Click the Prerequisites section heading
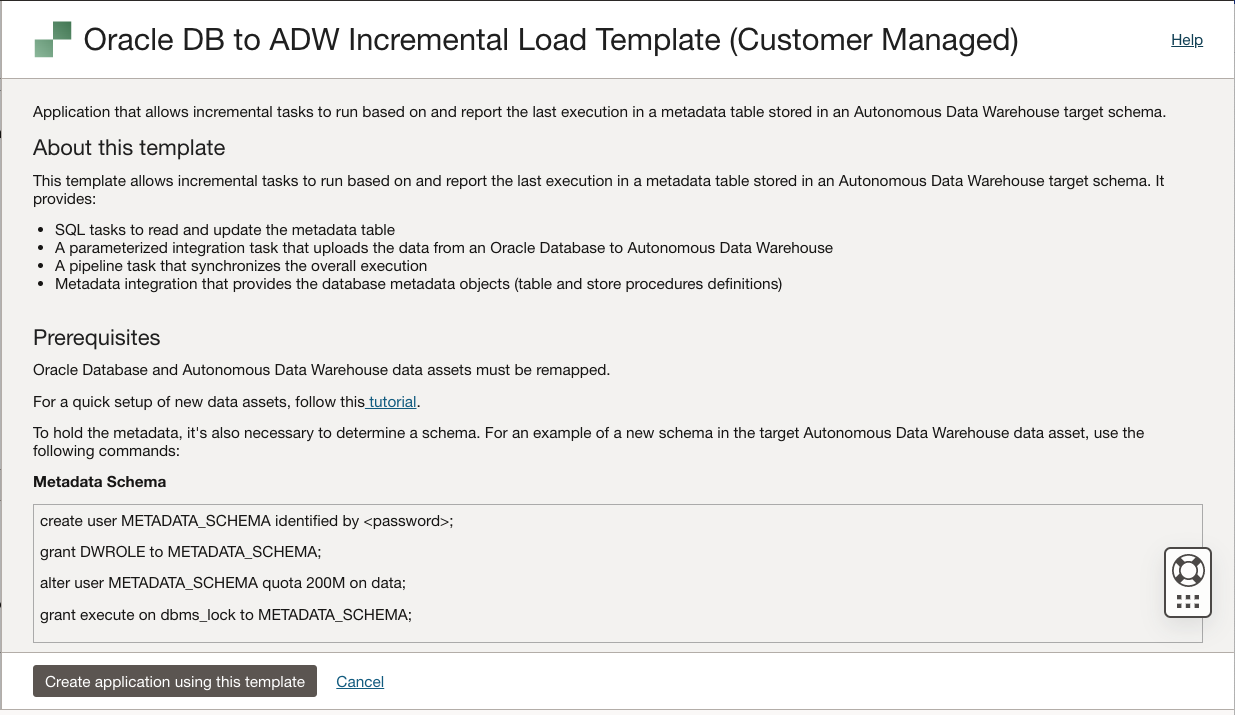The height and width of the screenshot is (715, 1235). (96, 337)
